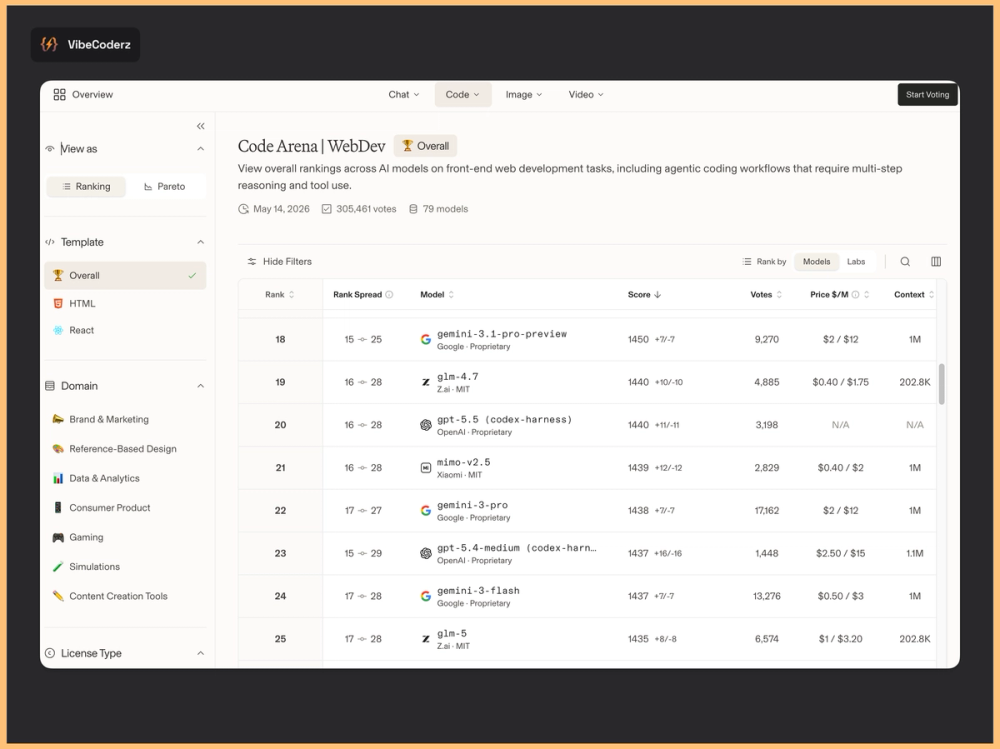
Task: Click the Z.ai logo beside glm-4.7
Action: pyautogui.click(x=425, y=382)
